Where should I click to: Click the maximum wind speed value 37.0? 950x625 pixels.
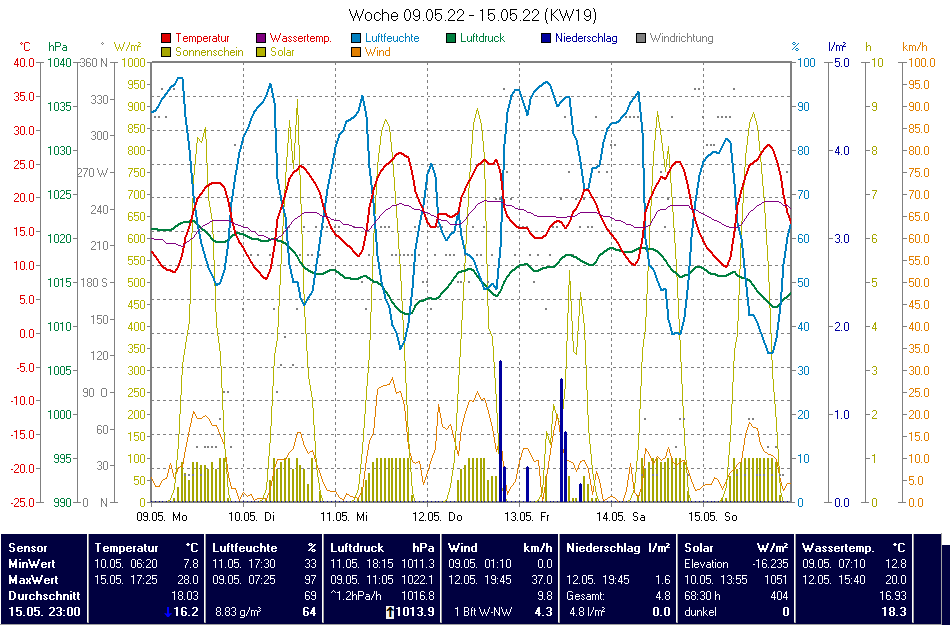click(540, 580)
